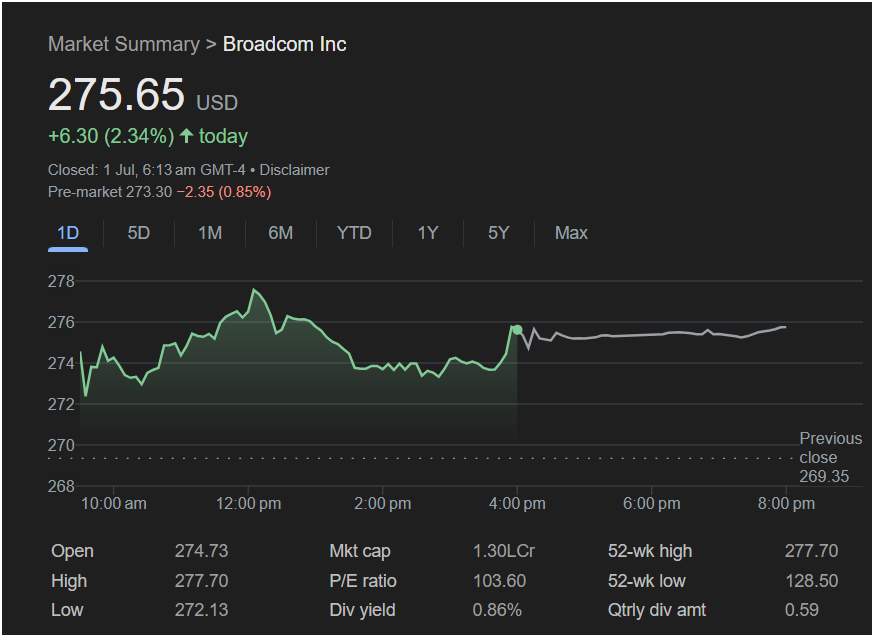Switch to the 5D time range tab

point(139,233)
